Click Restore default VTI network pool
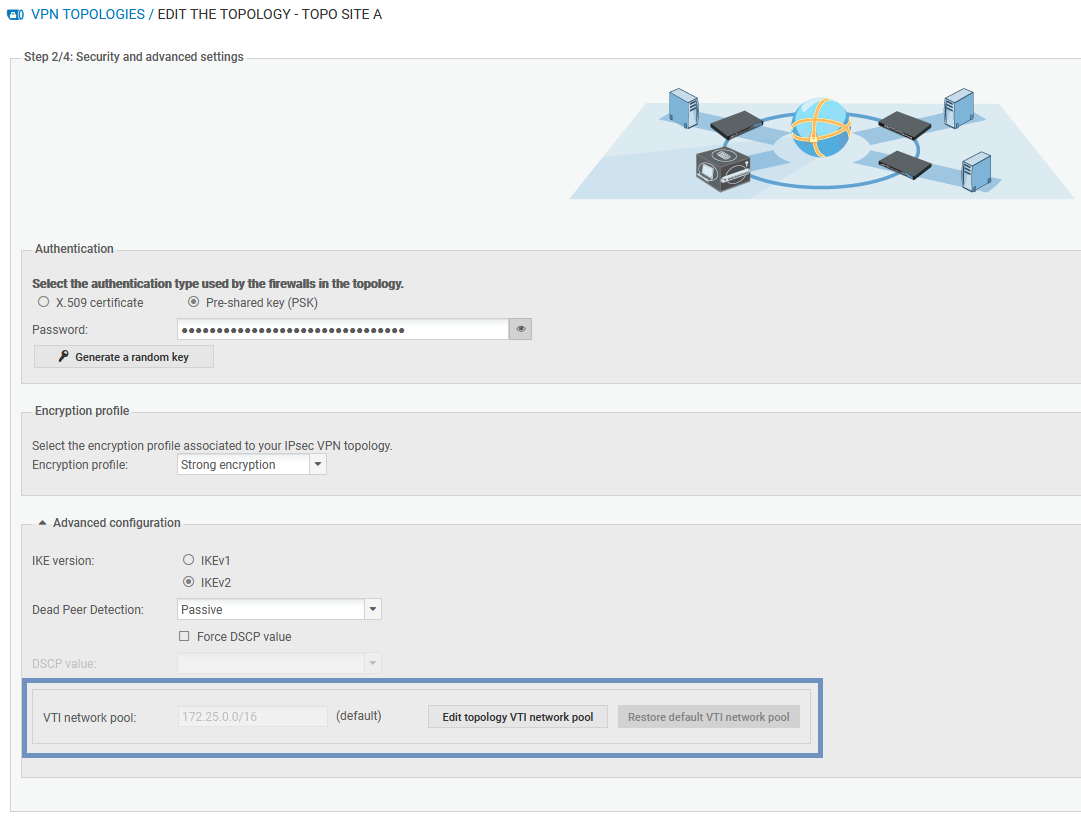This screenshot has width=1081, height=822. (708, 716)
